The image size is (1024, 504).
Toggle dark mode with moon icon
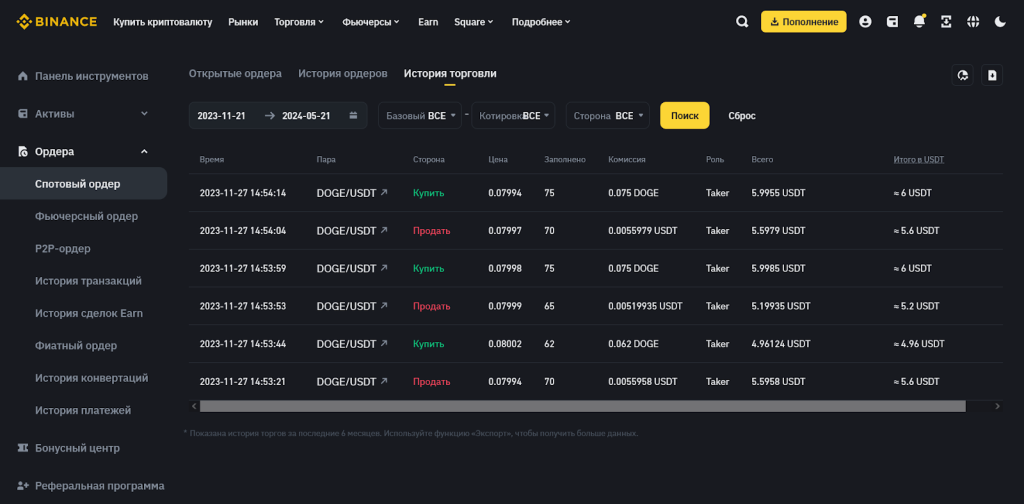pyautogui.click(x=1000, y=22)
